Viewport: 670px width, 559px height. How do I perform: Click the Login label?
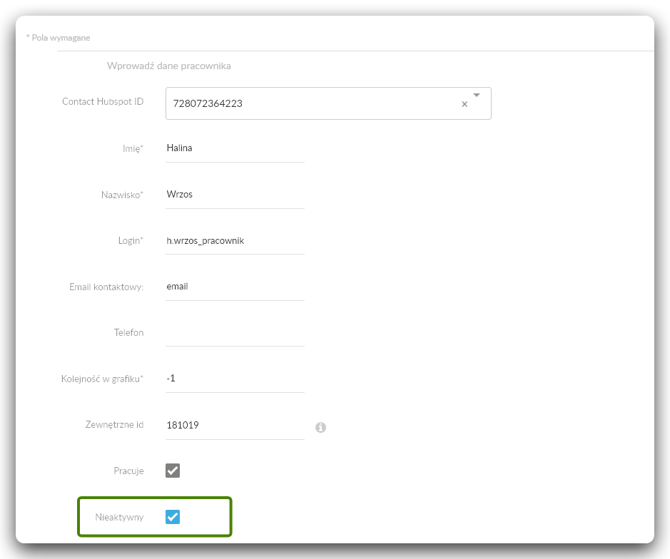(x=131, y=241)
